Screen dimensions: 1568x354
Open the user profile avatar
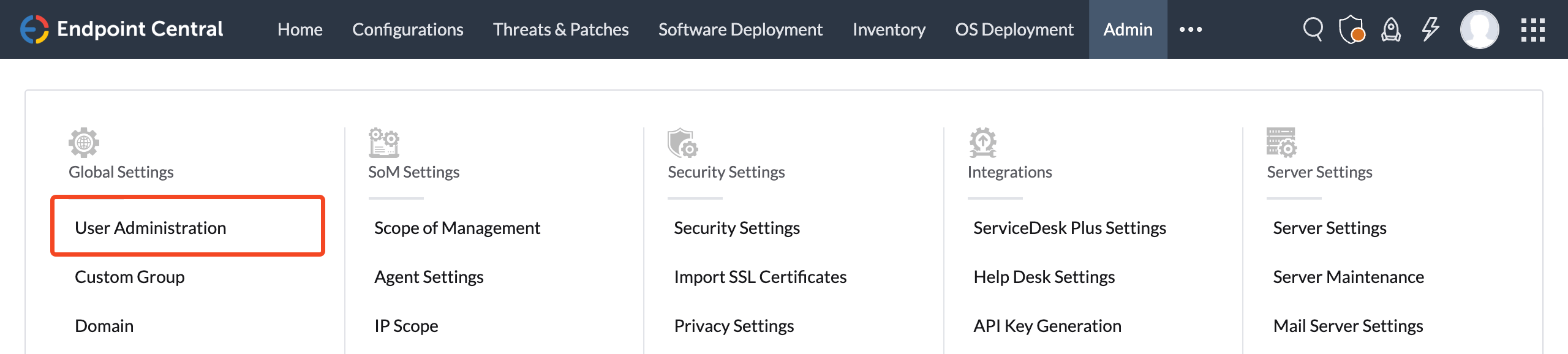click(x=1479, y=29)
